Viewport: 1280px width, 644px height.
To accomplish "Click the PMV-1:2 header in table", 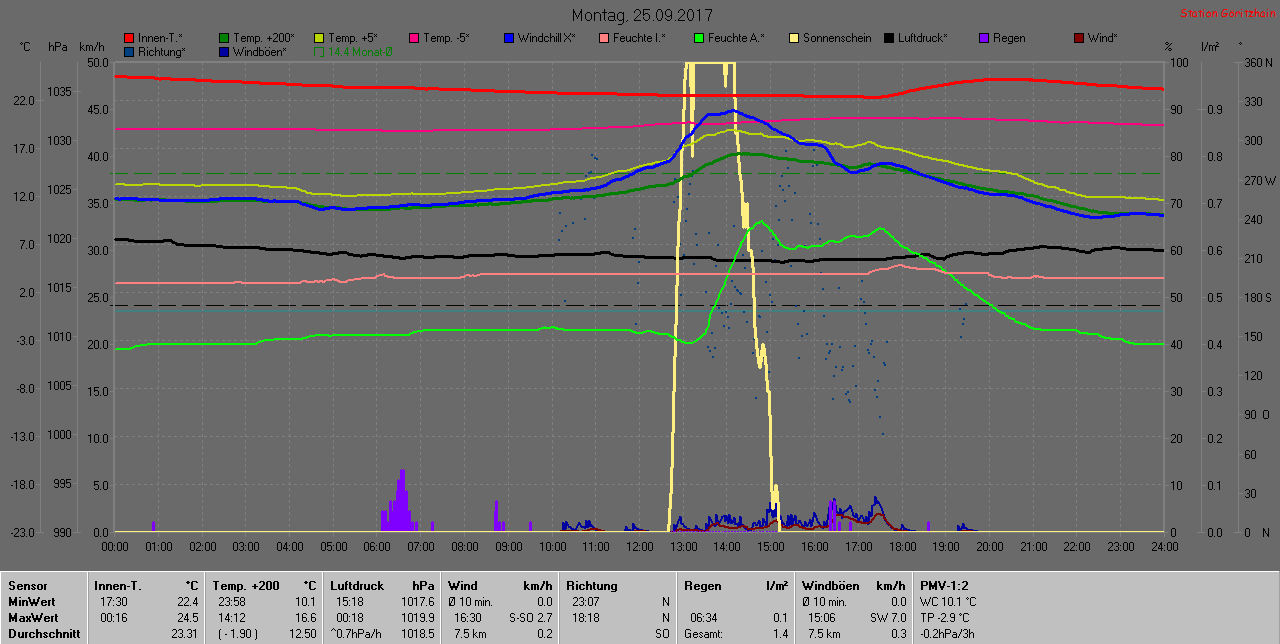I will [x=944, y=586].
